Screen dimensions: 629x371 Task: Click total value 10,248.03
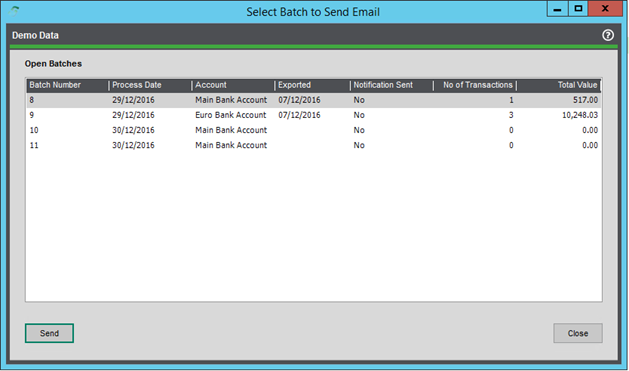coord(580,115)
